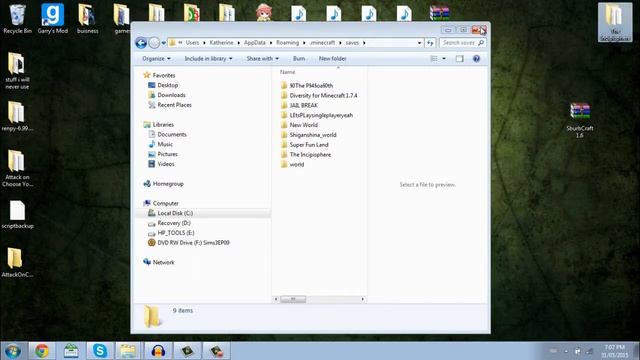640x360 pixels.
Task: Open the Music library
Action: click(165, 144)
